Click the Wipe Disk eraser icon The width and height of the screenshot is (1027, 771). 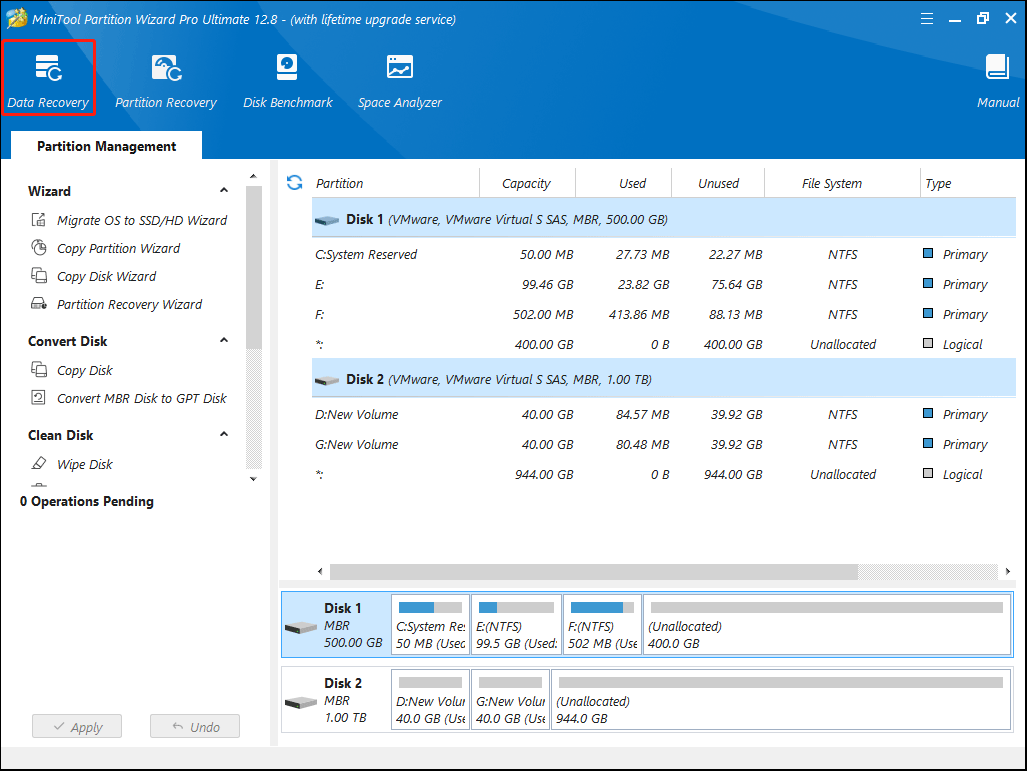point(39,463)
